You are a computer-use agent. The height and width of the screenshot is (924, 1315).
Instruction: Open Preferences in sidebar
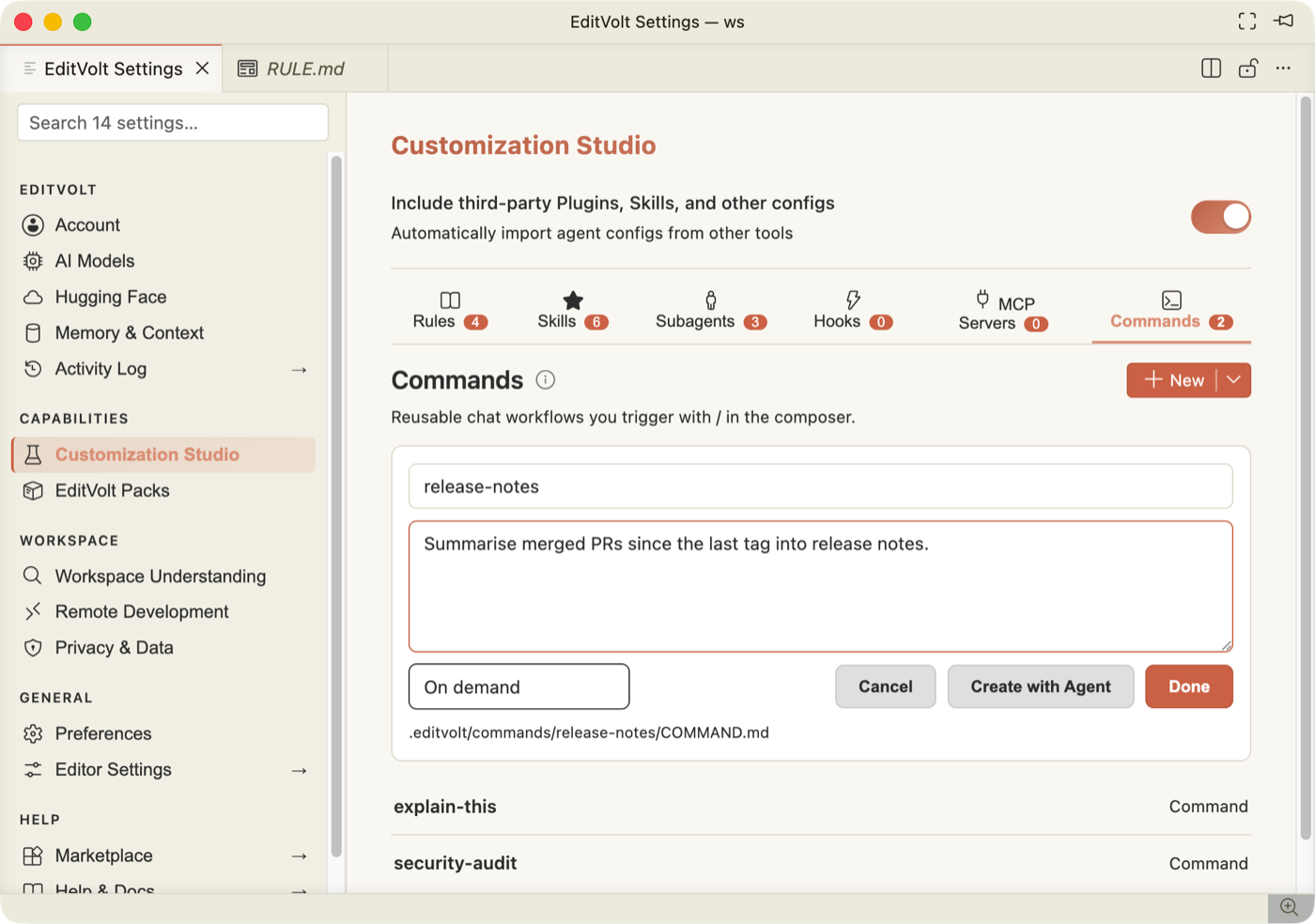163,733
